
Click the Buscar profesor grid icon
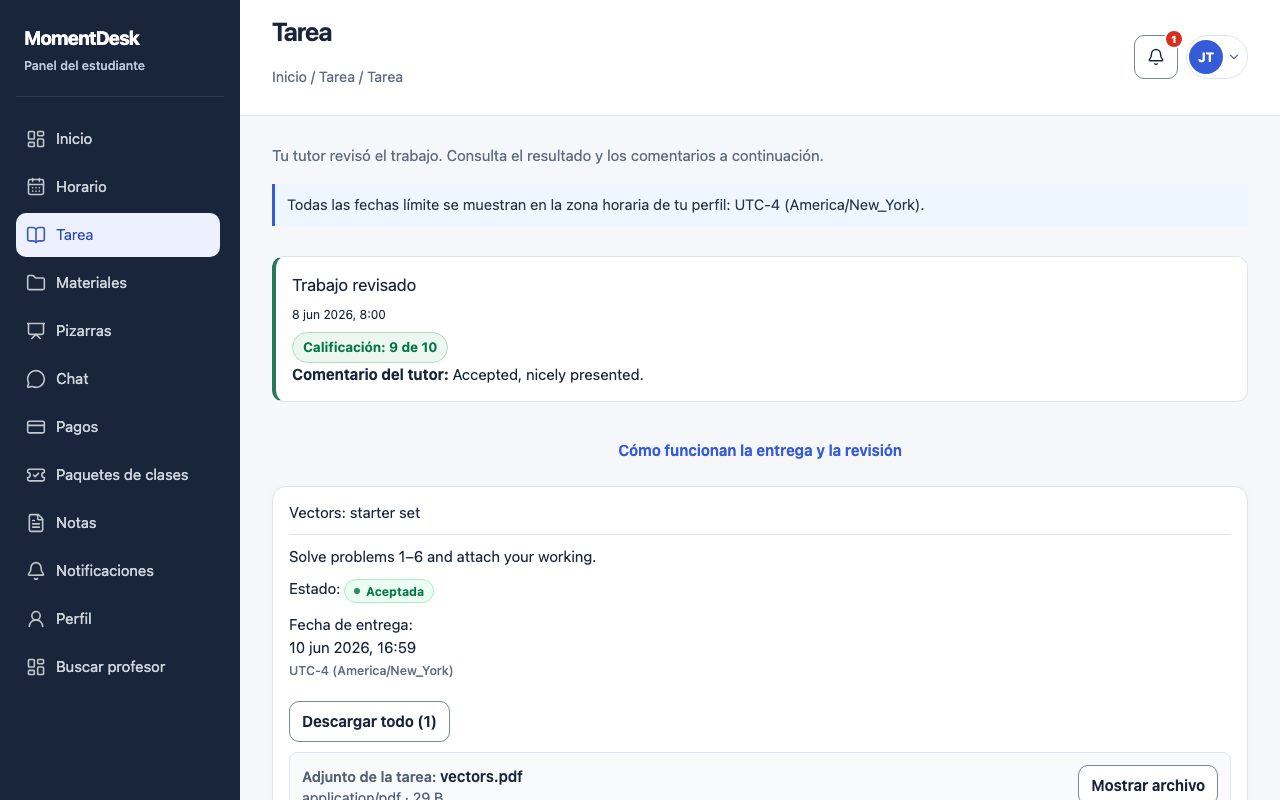click(x=36, y=667)
